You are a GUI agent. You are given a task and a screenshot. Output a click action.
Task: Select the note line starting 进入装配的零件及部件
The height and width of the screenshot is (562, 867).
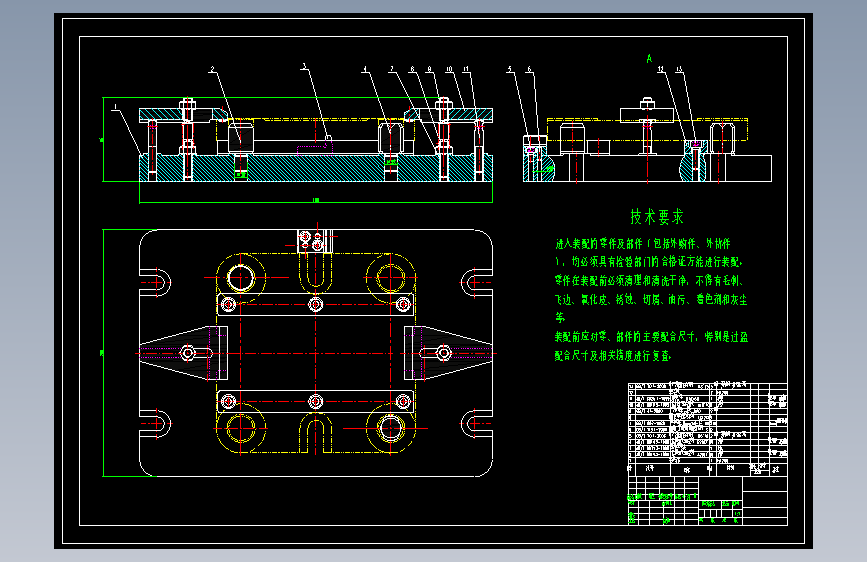[643, 243]
